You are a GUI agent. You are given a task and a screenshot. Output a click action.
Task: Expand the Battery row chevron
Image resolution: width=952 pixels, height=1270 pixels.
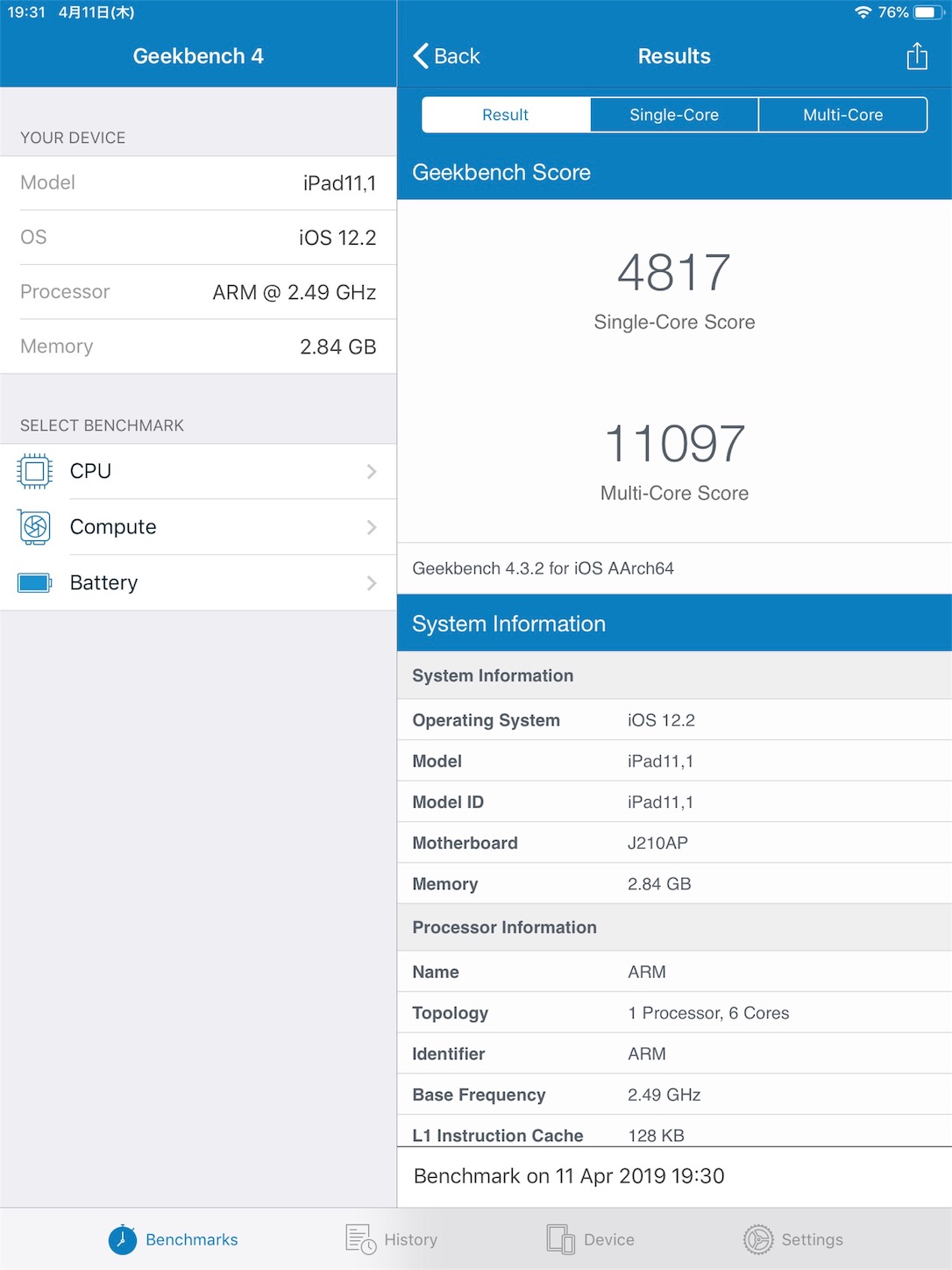(x=372, y=583)
